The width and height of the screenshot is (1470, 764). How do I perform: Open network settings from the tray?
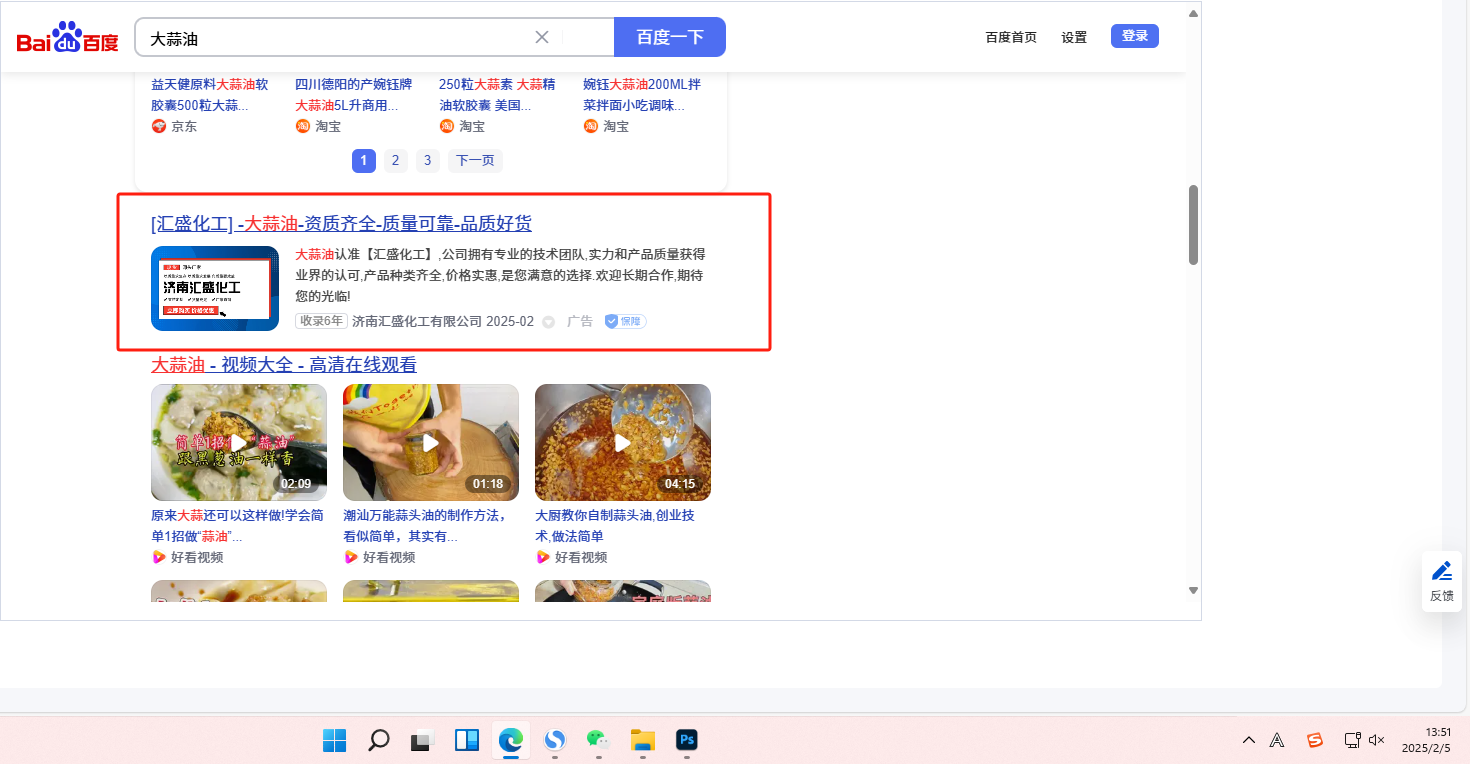coord(1352,740)
